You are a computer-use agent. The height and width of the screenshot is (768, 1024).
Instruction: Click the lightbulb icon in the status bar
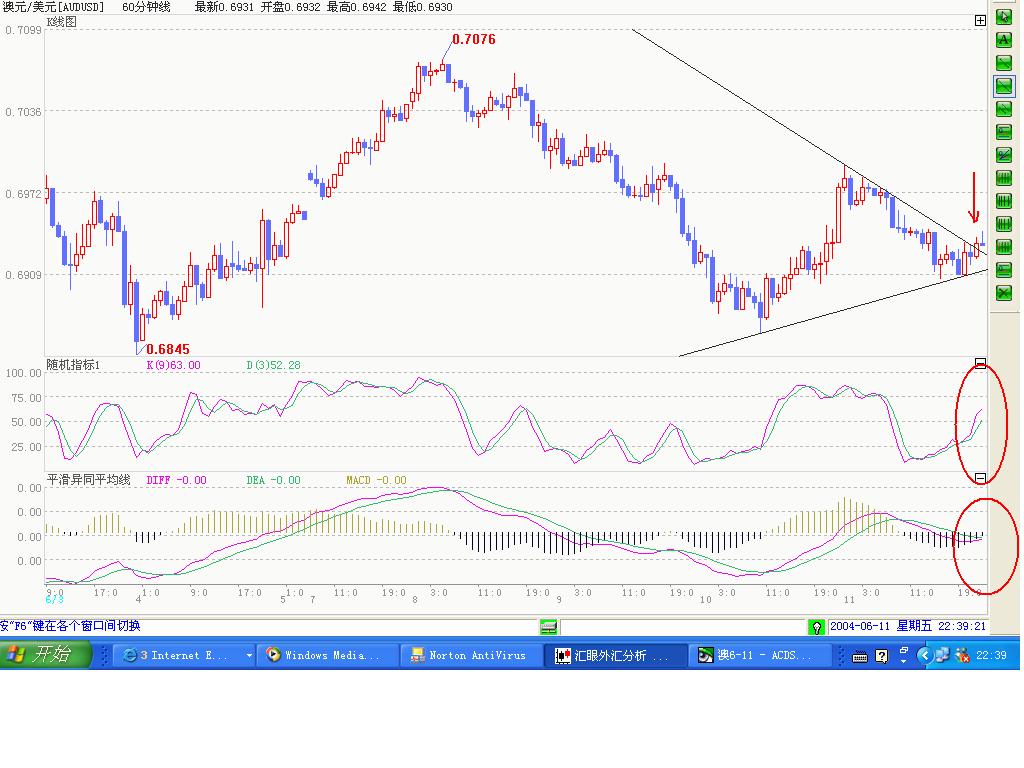816,627
